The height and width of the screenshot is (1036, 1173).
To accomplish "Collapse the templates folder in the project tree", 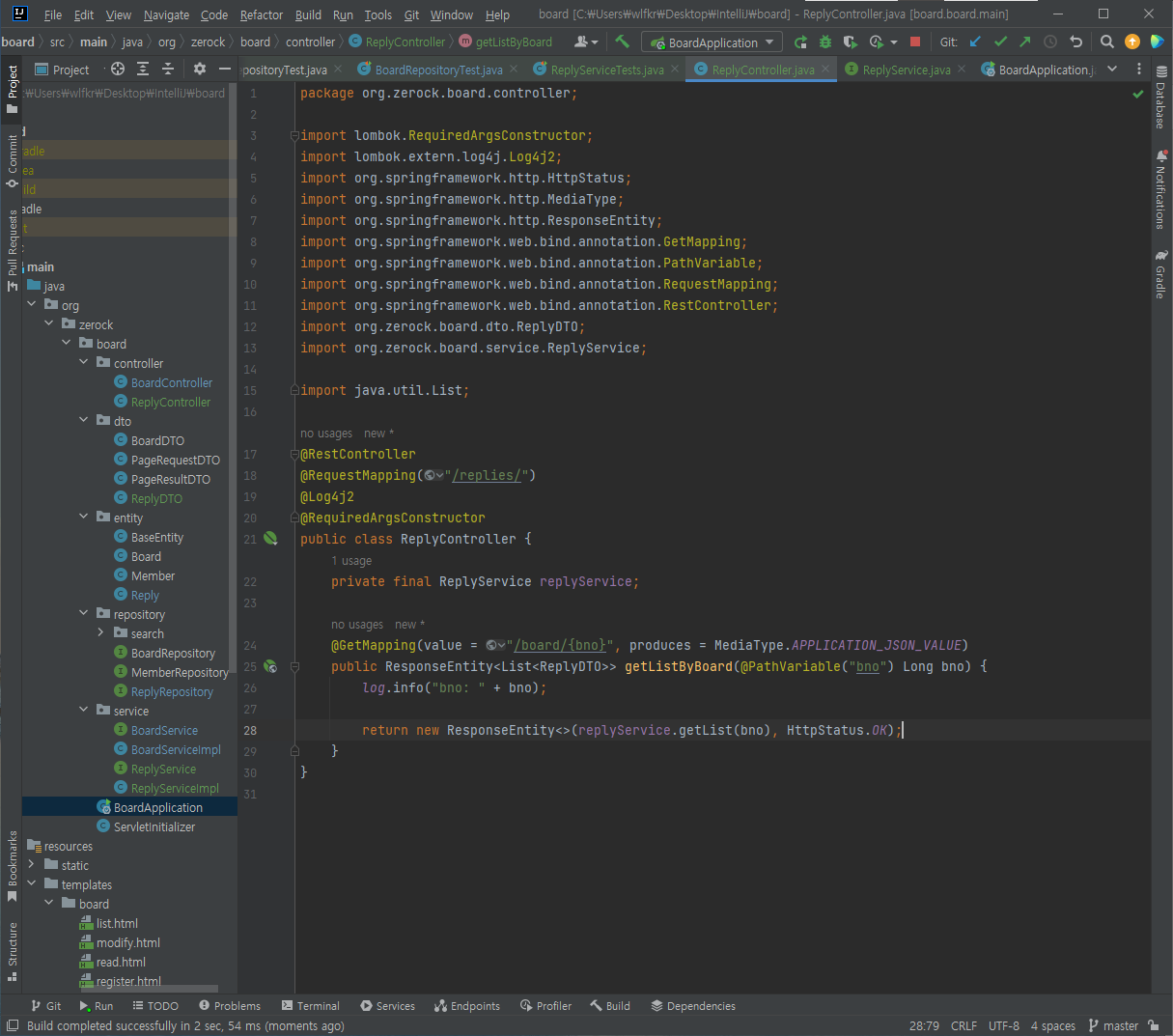I will click(x=32, y=884).
